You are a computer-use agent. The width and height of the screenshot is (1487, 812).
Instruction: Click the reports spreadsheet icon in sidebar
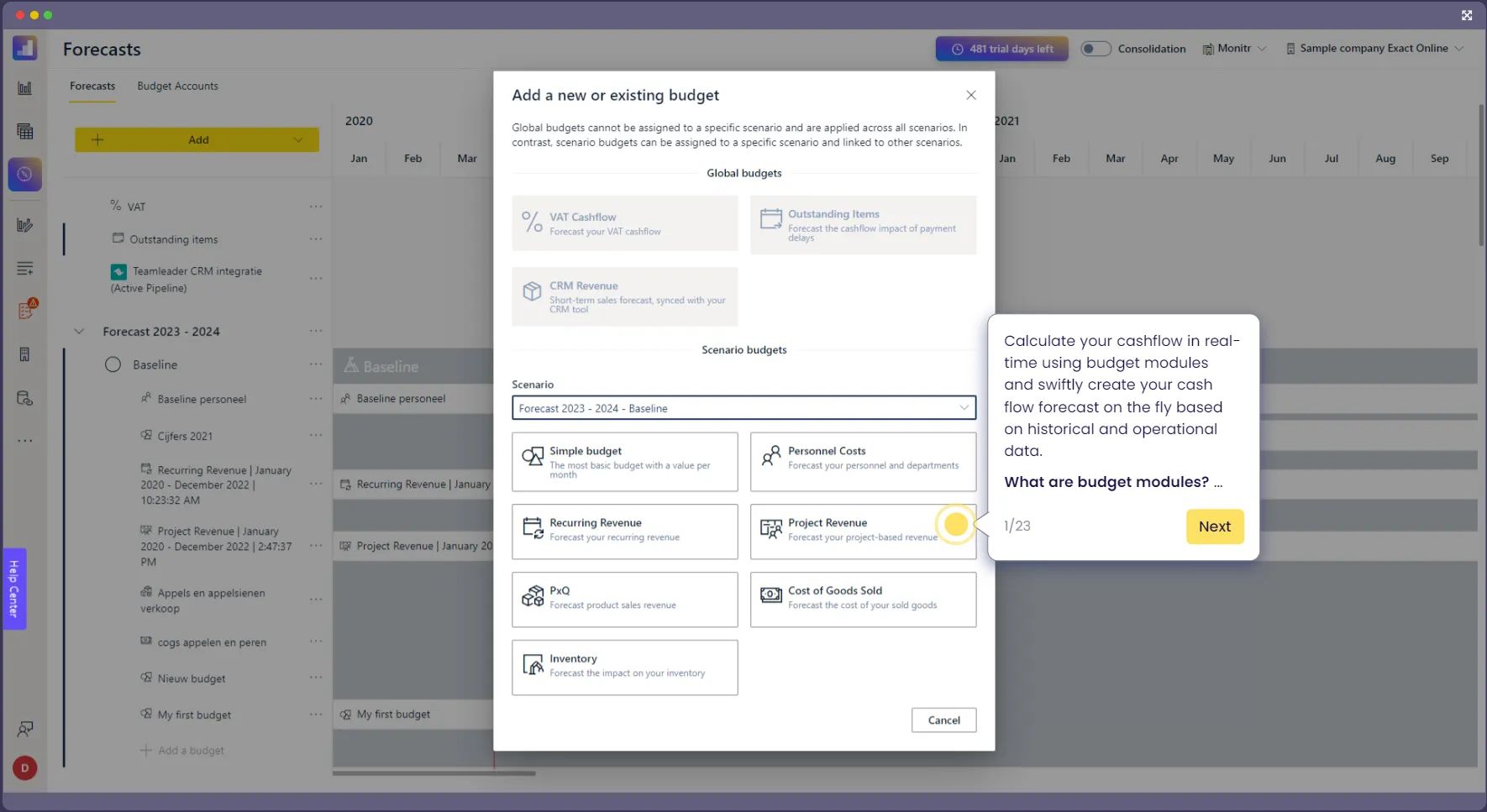click(24, 130)
